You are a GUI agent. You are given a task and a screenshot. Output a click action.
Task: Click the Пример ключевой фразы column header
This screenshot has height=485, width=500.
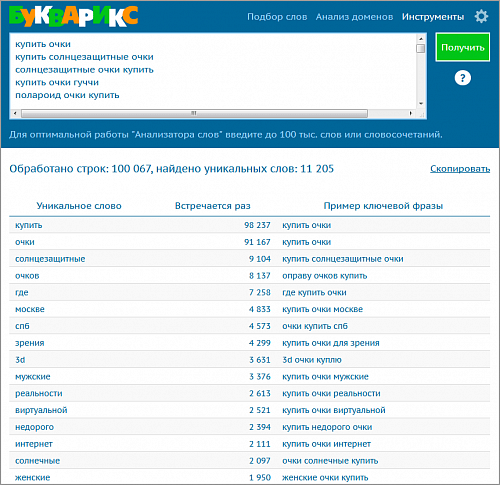click(383, 206)
